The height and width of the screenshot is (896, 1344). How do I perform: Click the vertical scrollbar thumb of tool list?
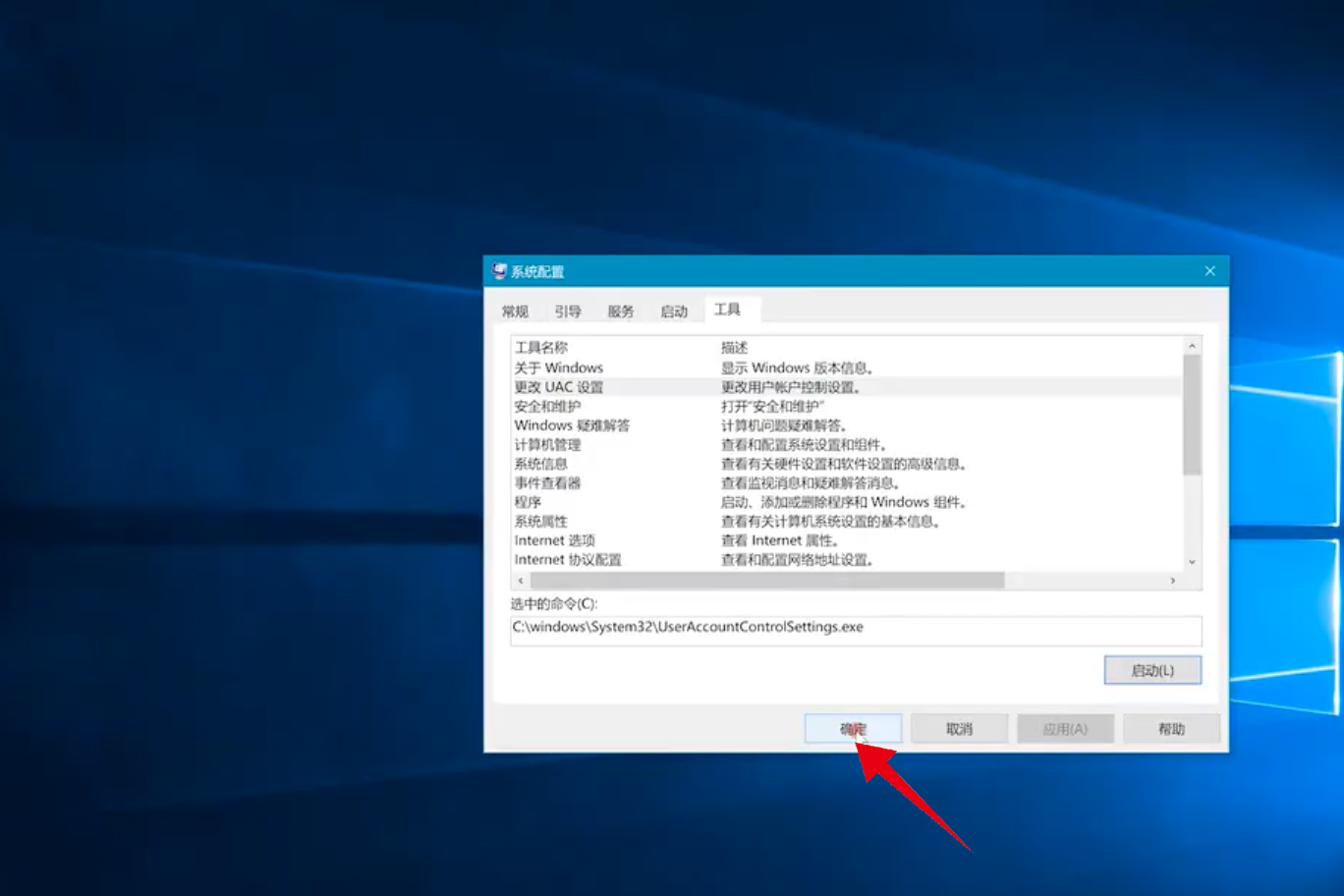point(1192,415)
